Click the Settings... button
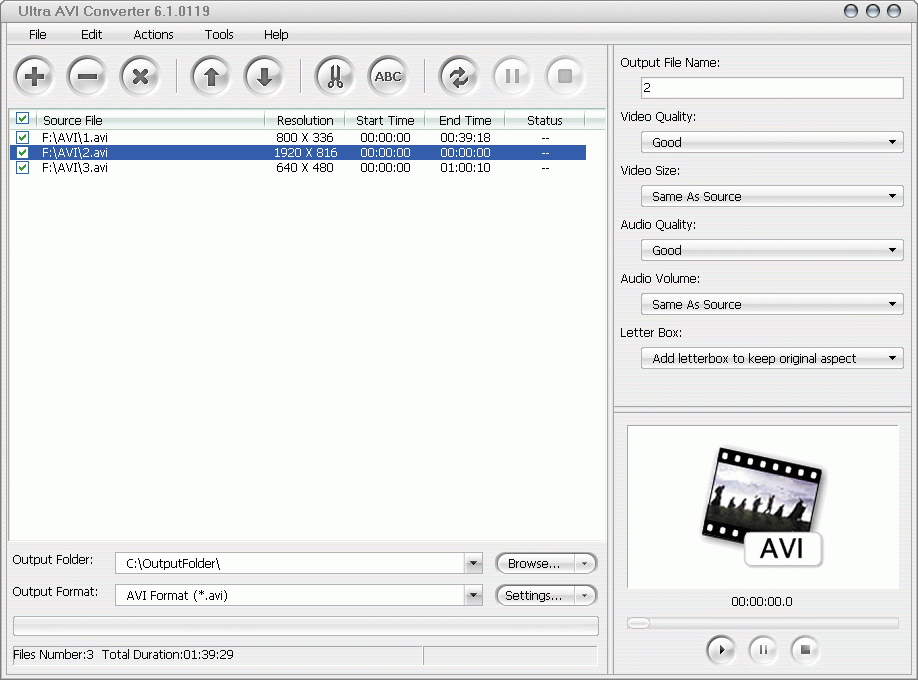Viewport: 918px width, 680px height. [535, 596]
